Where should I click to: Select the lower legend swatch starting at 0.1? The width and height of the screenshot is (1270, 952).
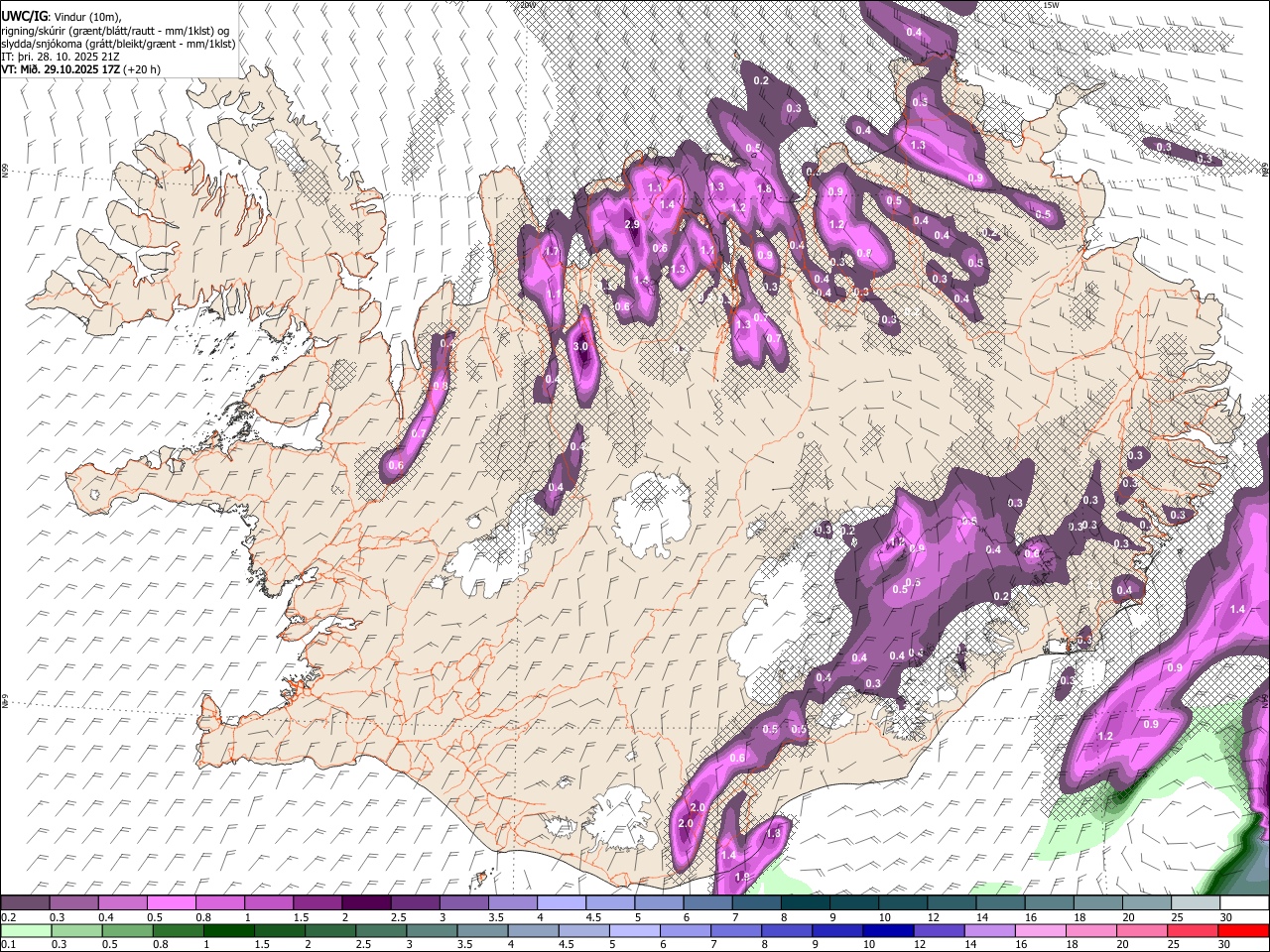[x=26, y=930]
